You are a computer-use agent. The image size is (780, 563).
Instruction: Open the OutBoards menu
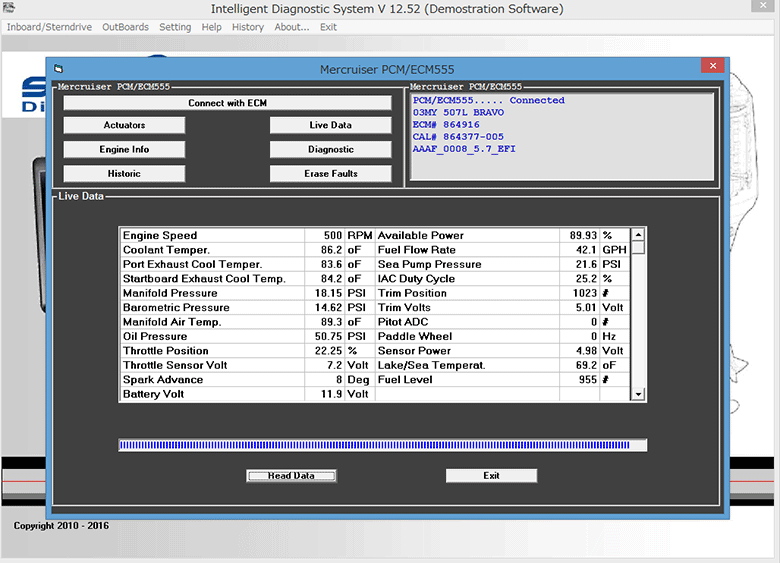pyautogui.click(x=125, y=27)
